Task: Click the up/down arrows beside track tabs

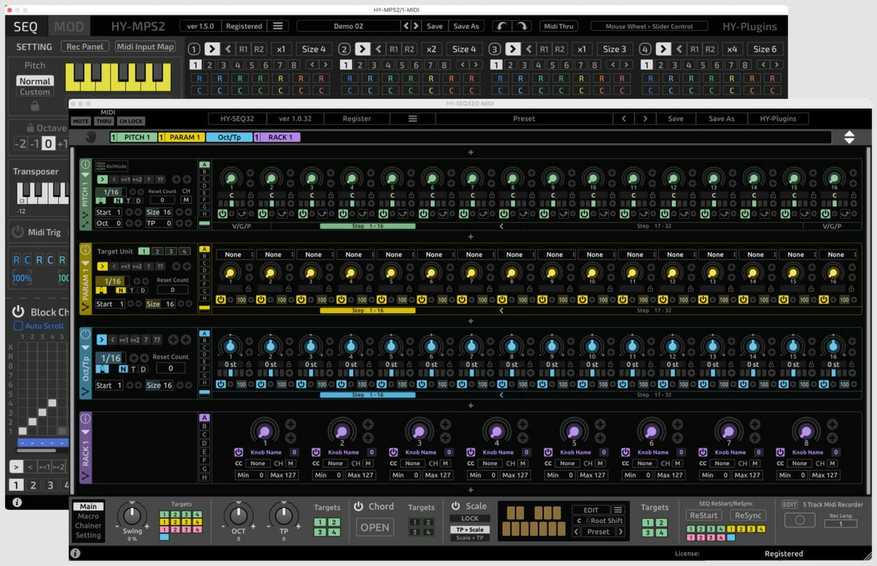Action: click(849, 137)
